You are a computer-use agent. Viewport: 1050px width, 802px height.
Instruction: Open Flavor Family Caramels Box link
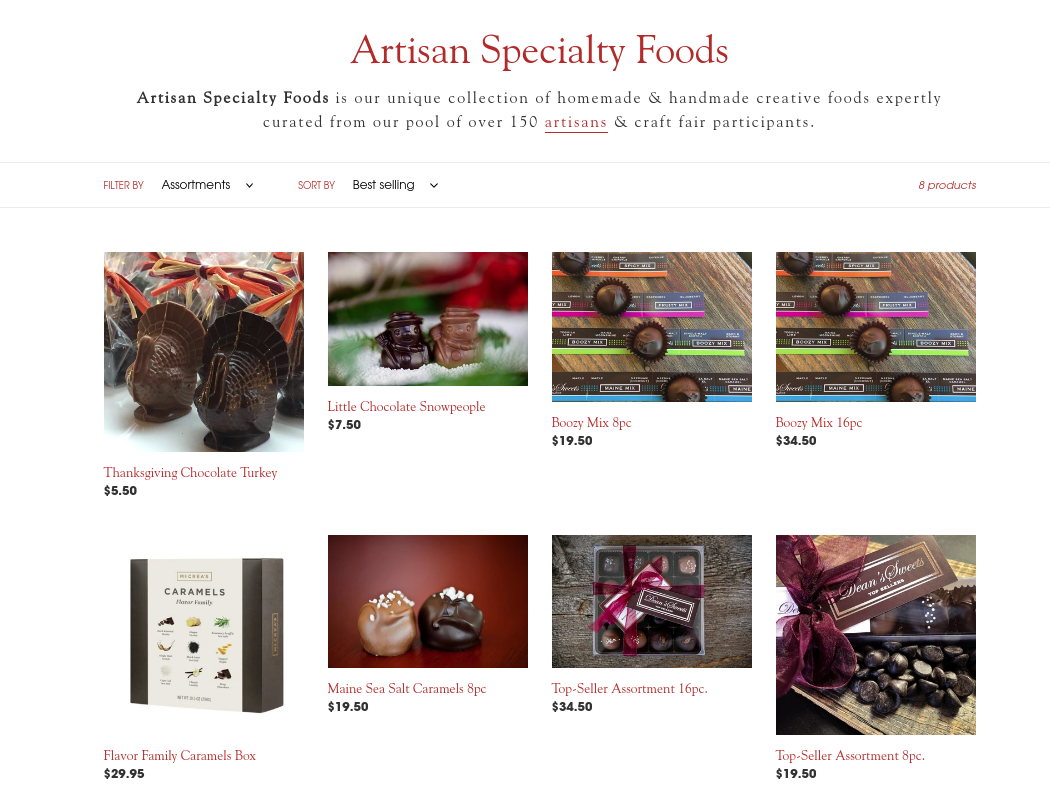[179, 756]
